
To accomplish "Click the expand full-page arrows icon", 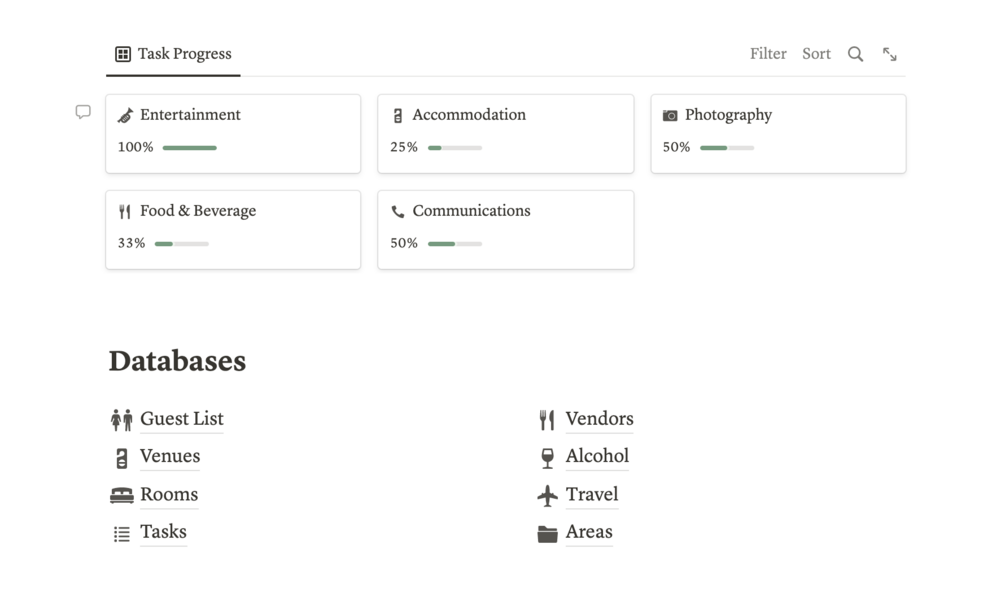I will click(889, 54).
